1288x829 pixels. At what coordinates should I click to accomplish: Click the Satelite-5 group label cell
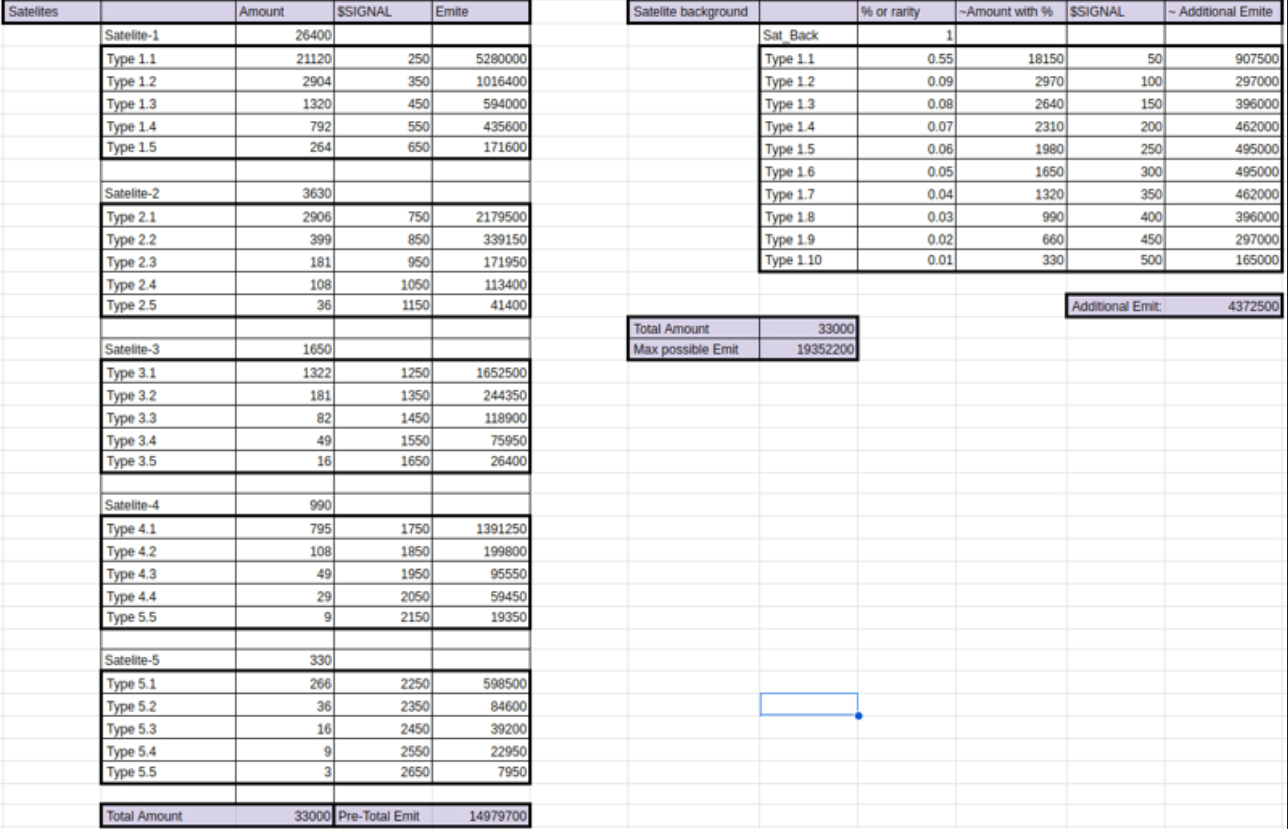click(x=168, y=659)
